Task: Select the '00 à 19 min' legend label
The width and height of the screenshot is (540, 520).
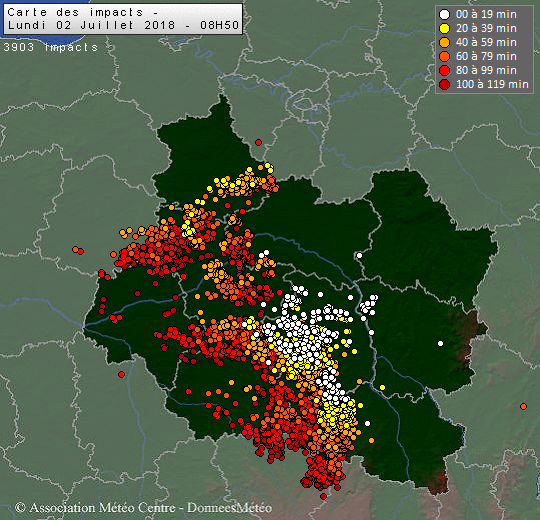Action: pyautogui.click(x=486, y=14)
